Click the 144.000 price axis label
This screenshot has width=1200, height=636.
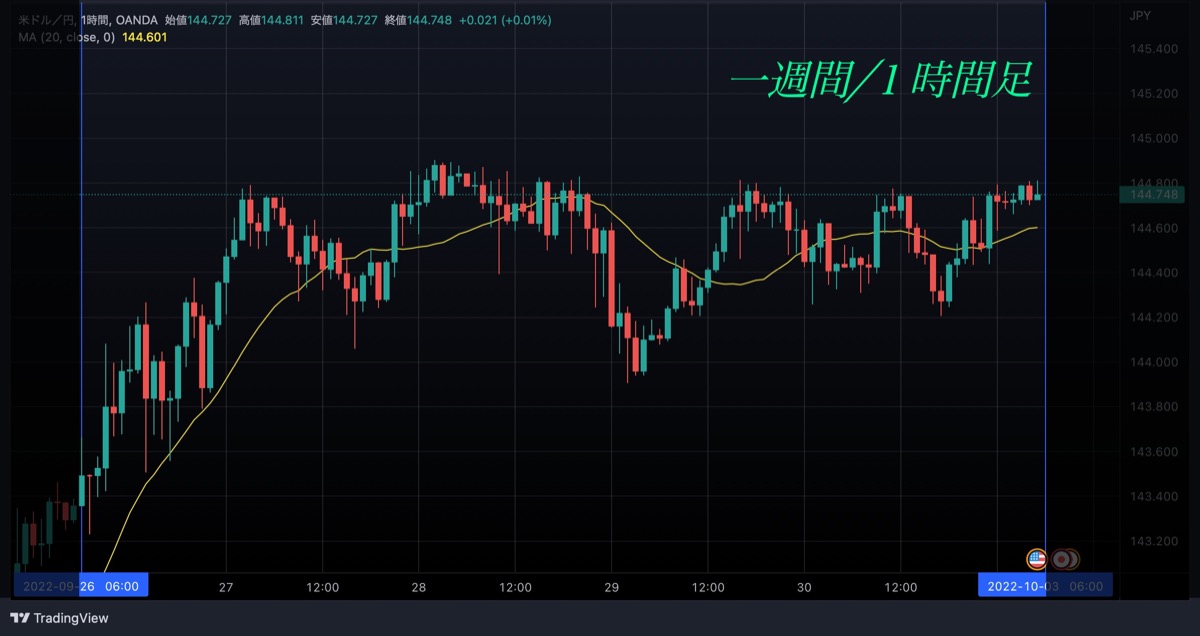click(1153, 363)
